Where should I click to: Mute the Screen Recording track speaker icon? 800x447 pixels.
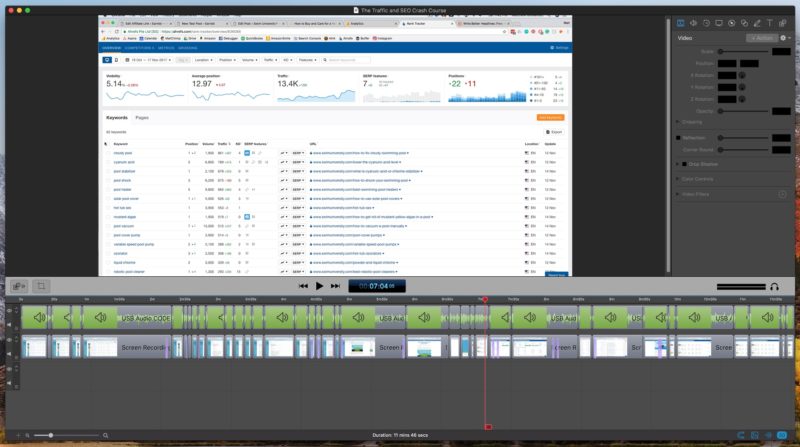tap(9, 354)
